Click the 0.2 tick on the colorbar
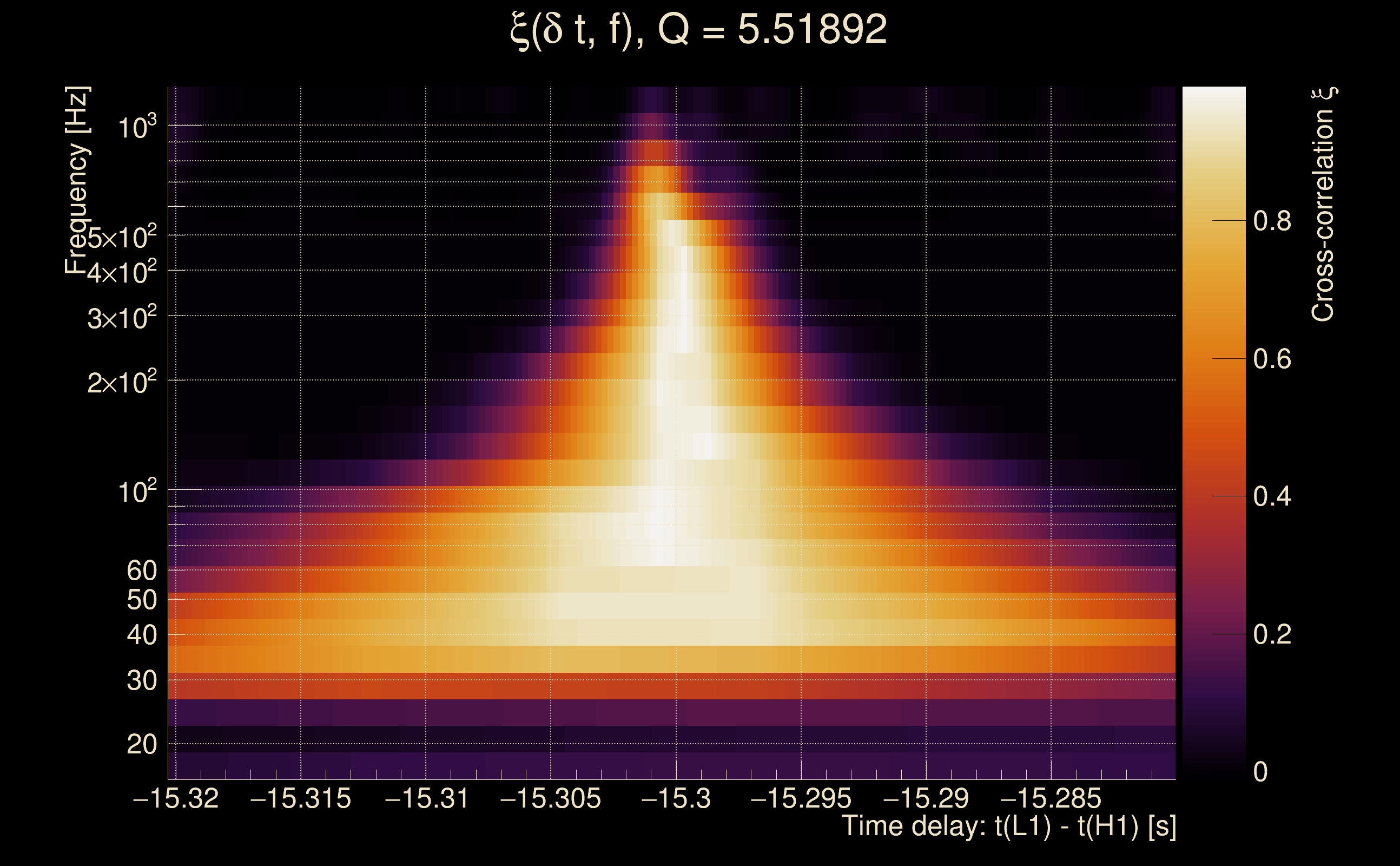The width and height of the screenshot is (1400, 866). click(1272, 634)
